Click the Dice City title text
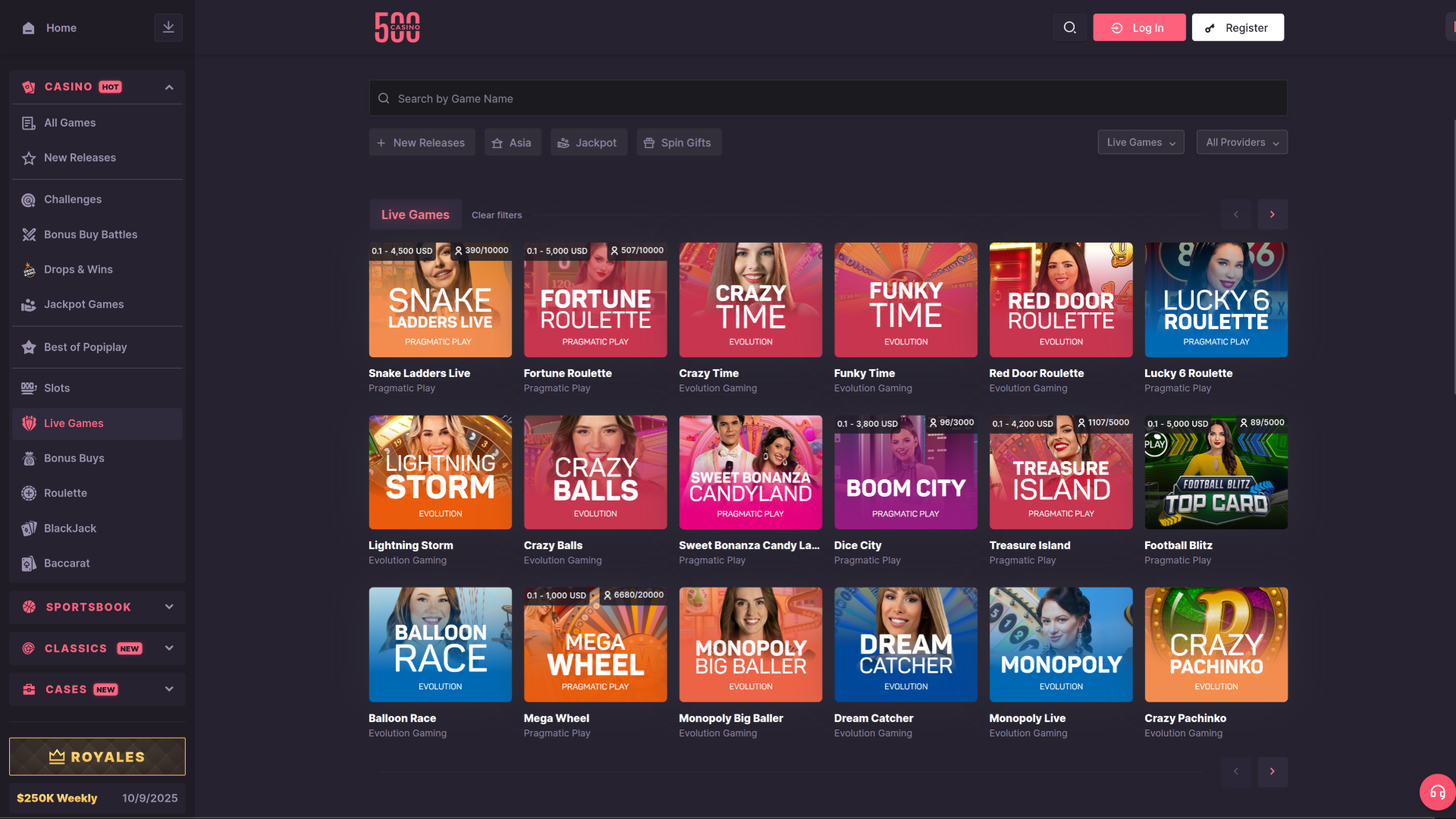1456x819 pixels. (x=858, y=545)
